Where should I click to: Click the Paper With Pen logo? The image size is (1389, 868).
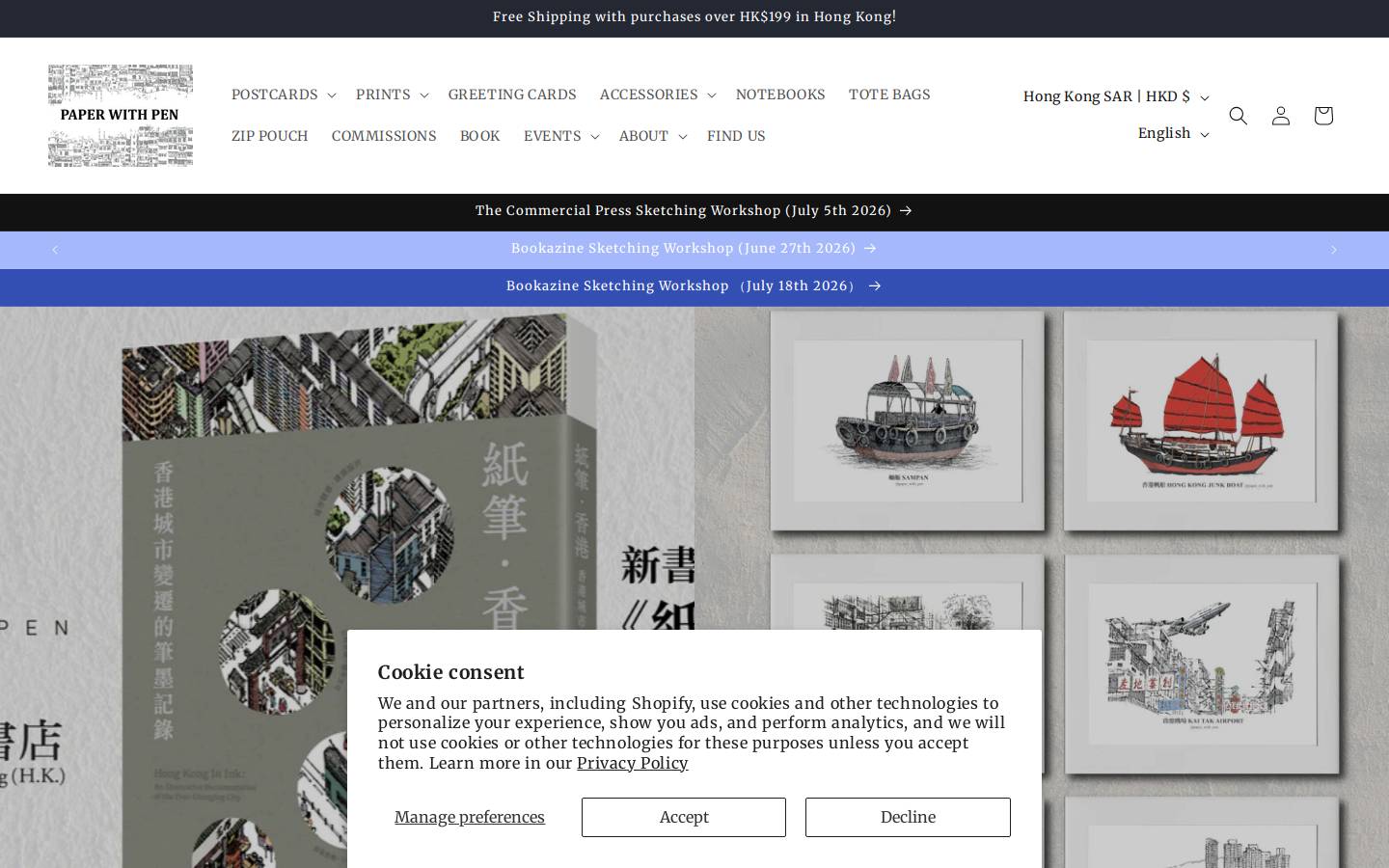click(x=121, y=116)
